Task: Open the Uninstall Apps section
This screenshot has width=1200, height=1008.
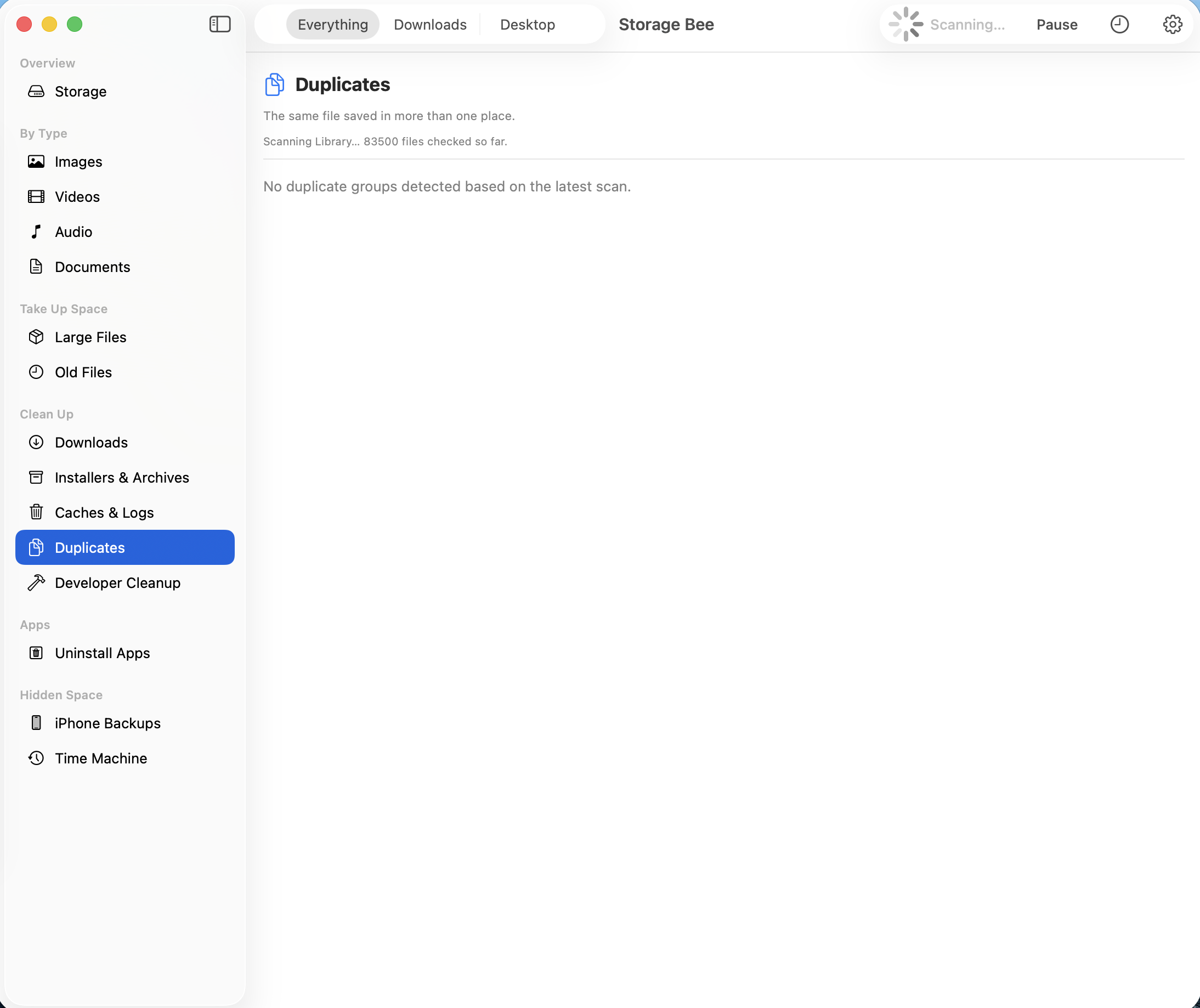Action: coord(125,653)
